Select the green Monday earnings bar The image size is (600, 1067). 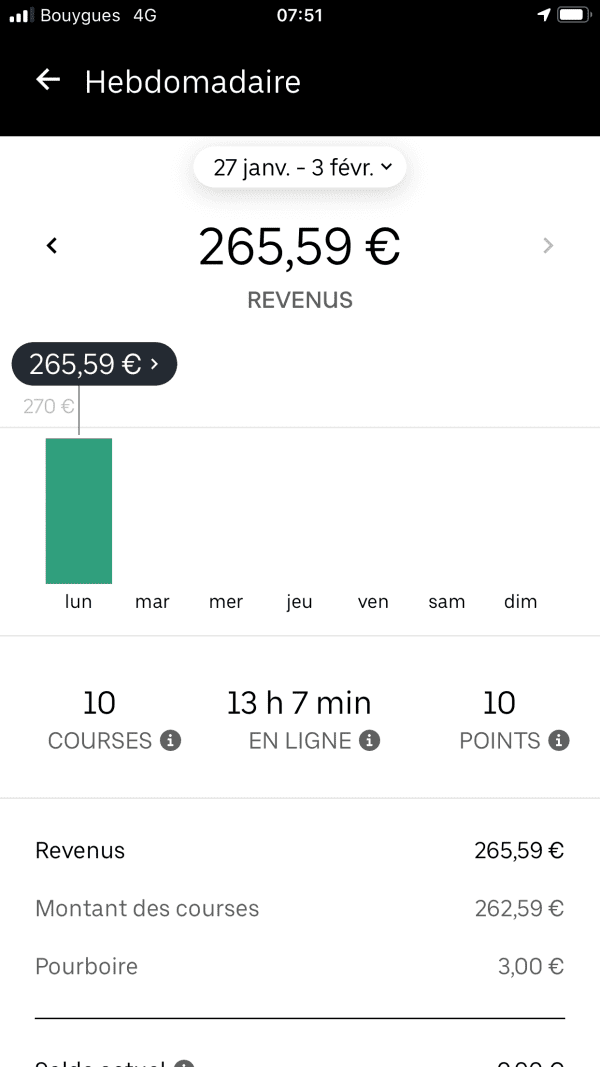79,510
